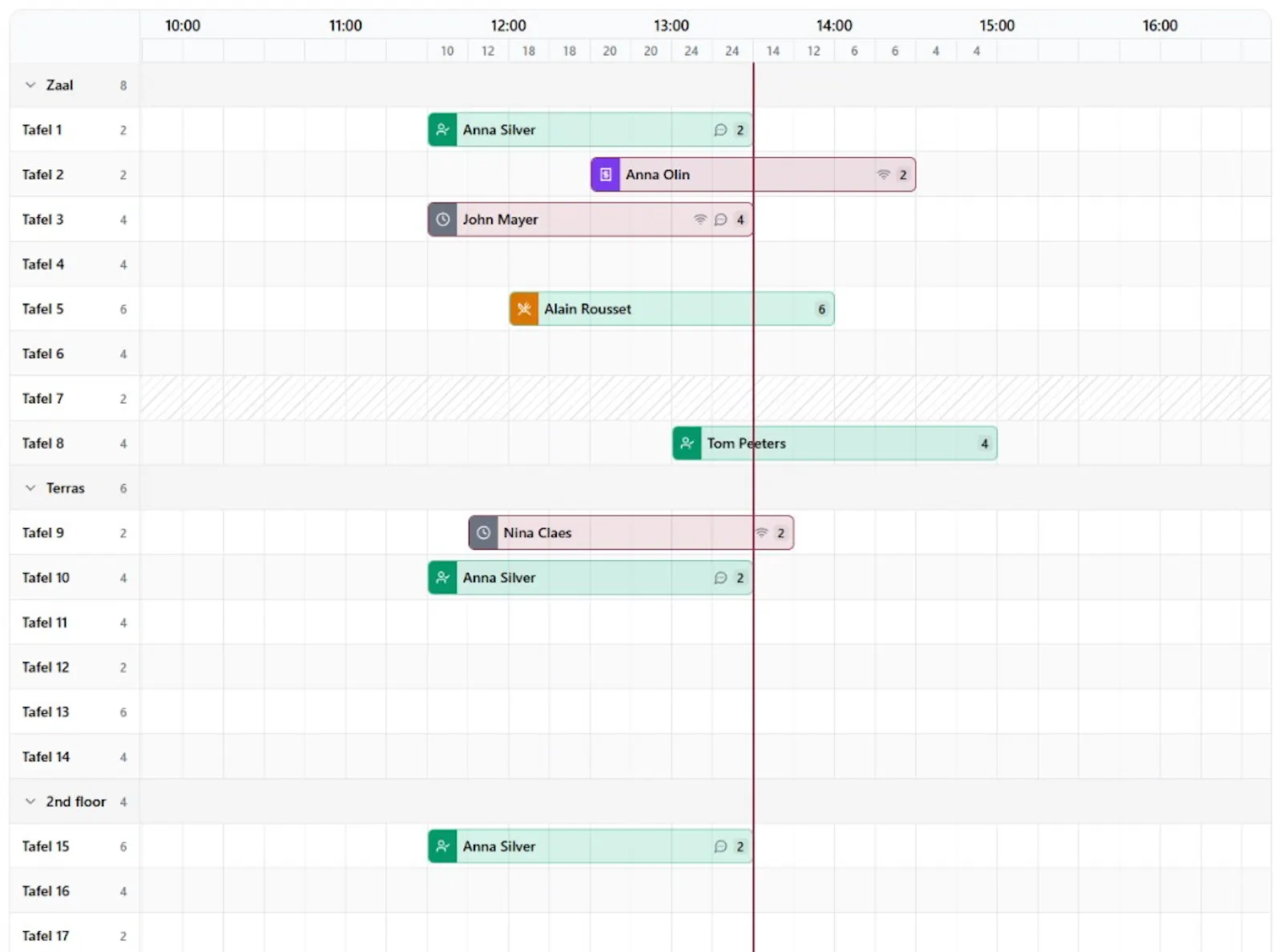The width and height of the screenshot is (1282, 952).
Task: Click the 15:00 time header
Action: tap(997, 26)
